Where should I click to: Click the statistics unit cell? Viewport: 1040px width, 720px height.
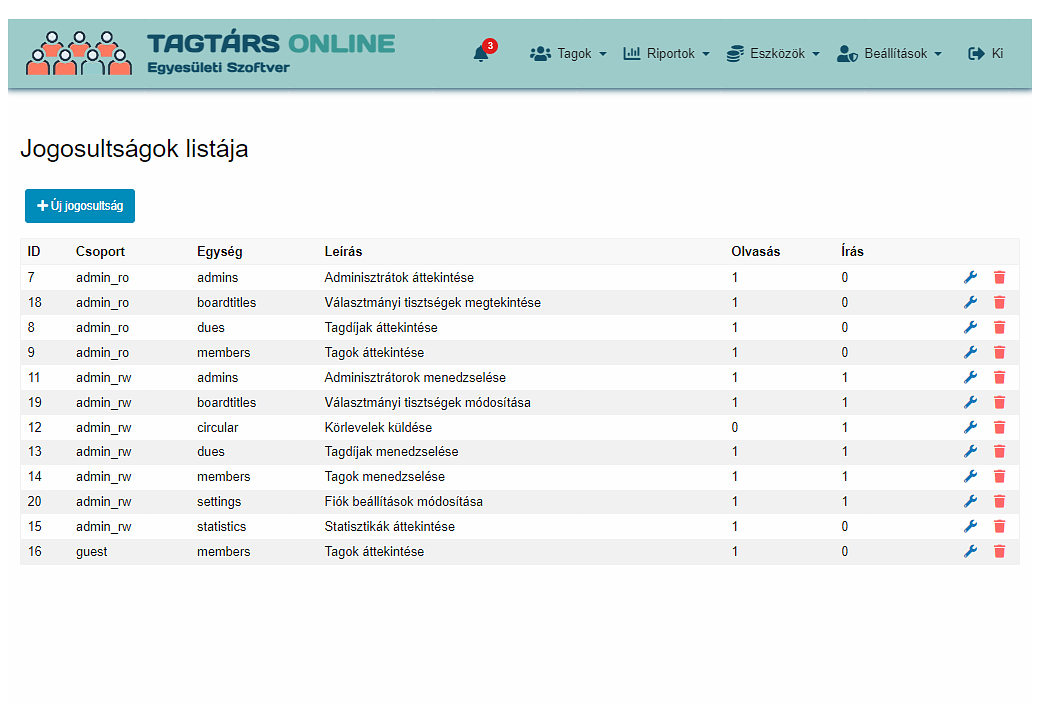[222, 526]
